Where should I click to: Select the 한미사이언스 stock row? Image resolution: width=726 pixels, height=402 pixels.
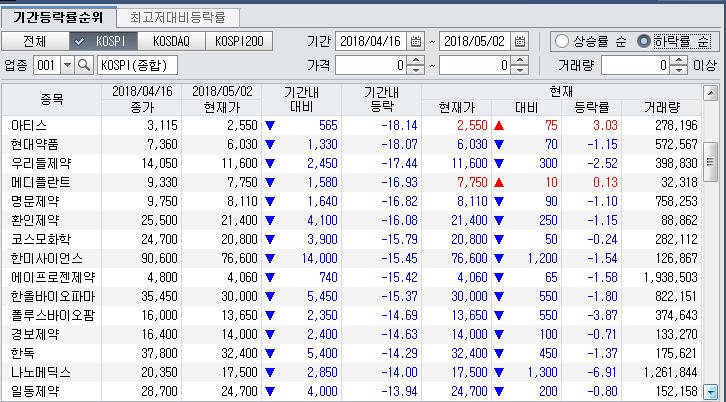[352, 258]
